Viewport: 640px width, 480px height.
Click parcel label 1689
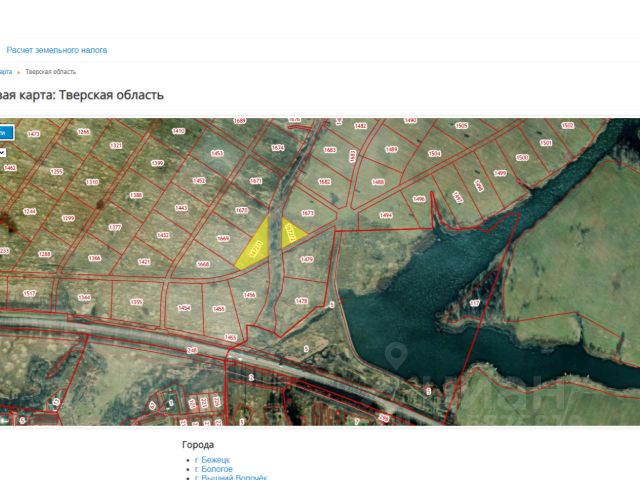(x=240, y=121)
